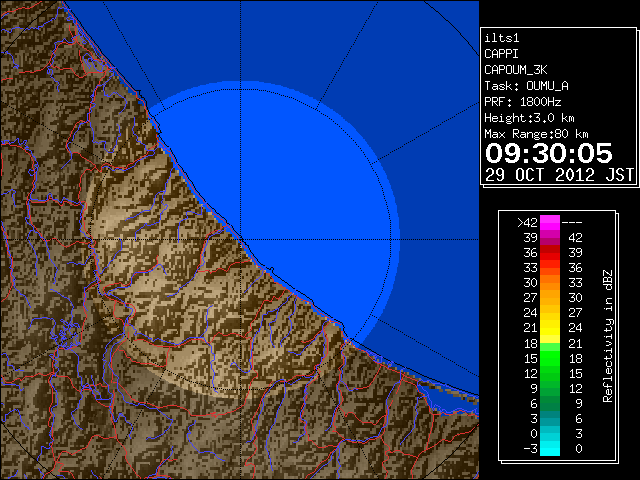The image size is (640, 480).
Task: Pick the cyan -3–0 dBZ color band
Action: point(550,449)
